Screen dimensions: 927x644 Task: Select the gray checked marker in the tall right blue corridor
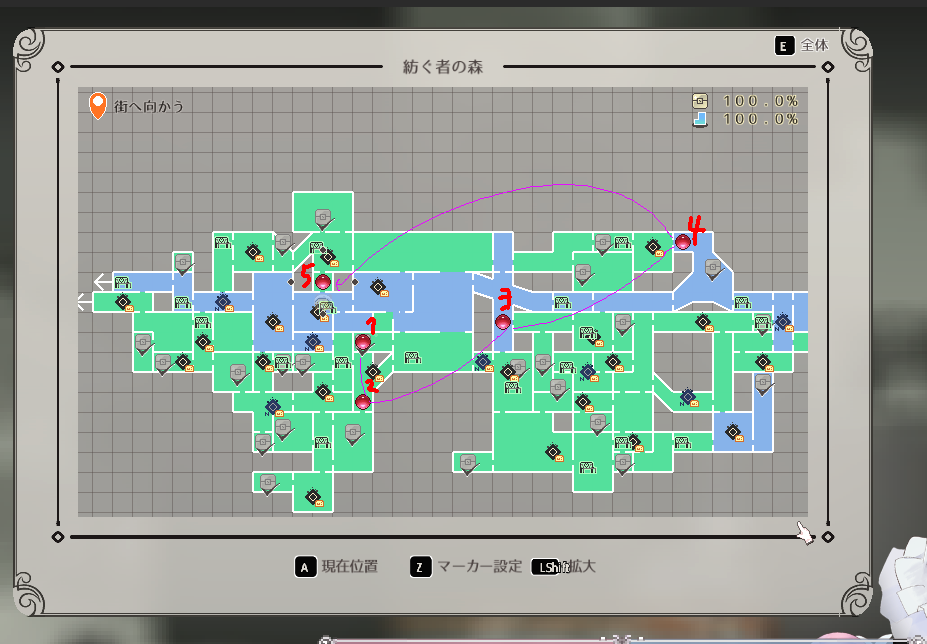tap(763, 386)
